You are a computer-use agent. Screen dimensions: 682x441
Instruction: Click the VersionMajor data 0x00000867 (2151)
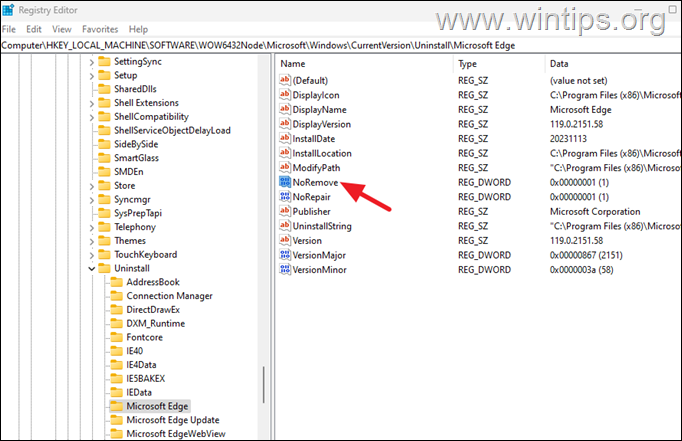click(x=586, y=255)
